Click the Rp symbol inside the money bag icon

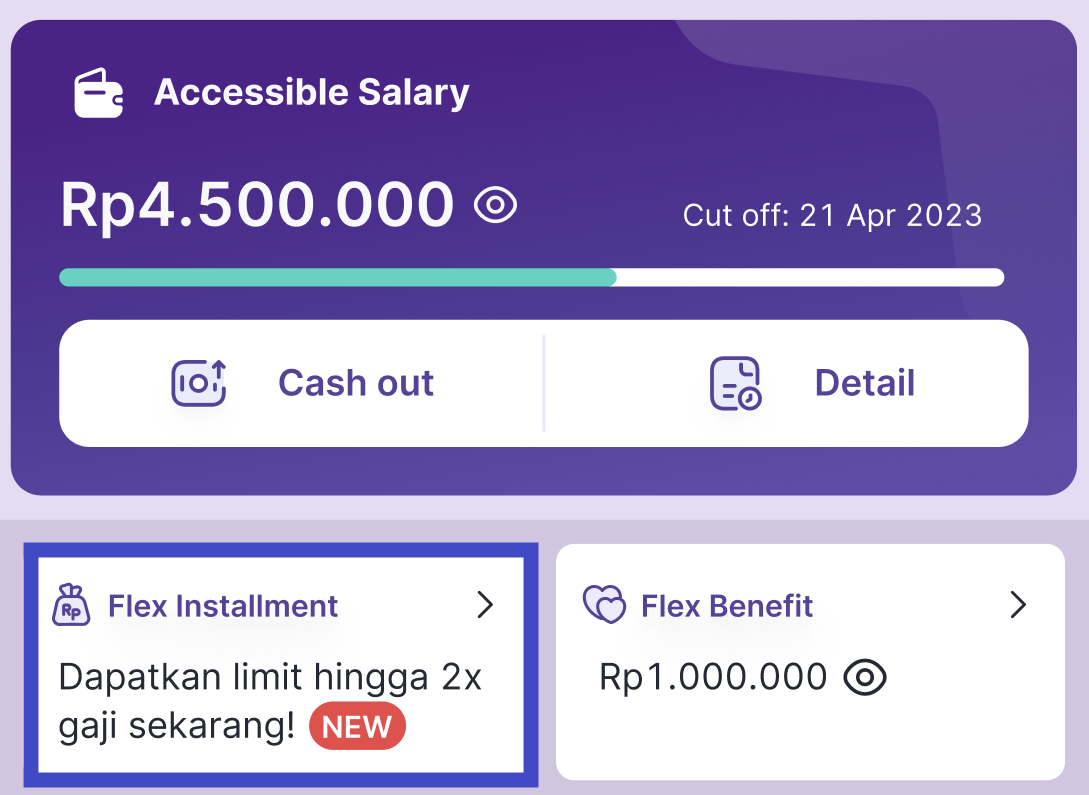coord(71,610)
